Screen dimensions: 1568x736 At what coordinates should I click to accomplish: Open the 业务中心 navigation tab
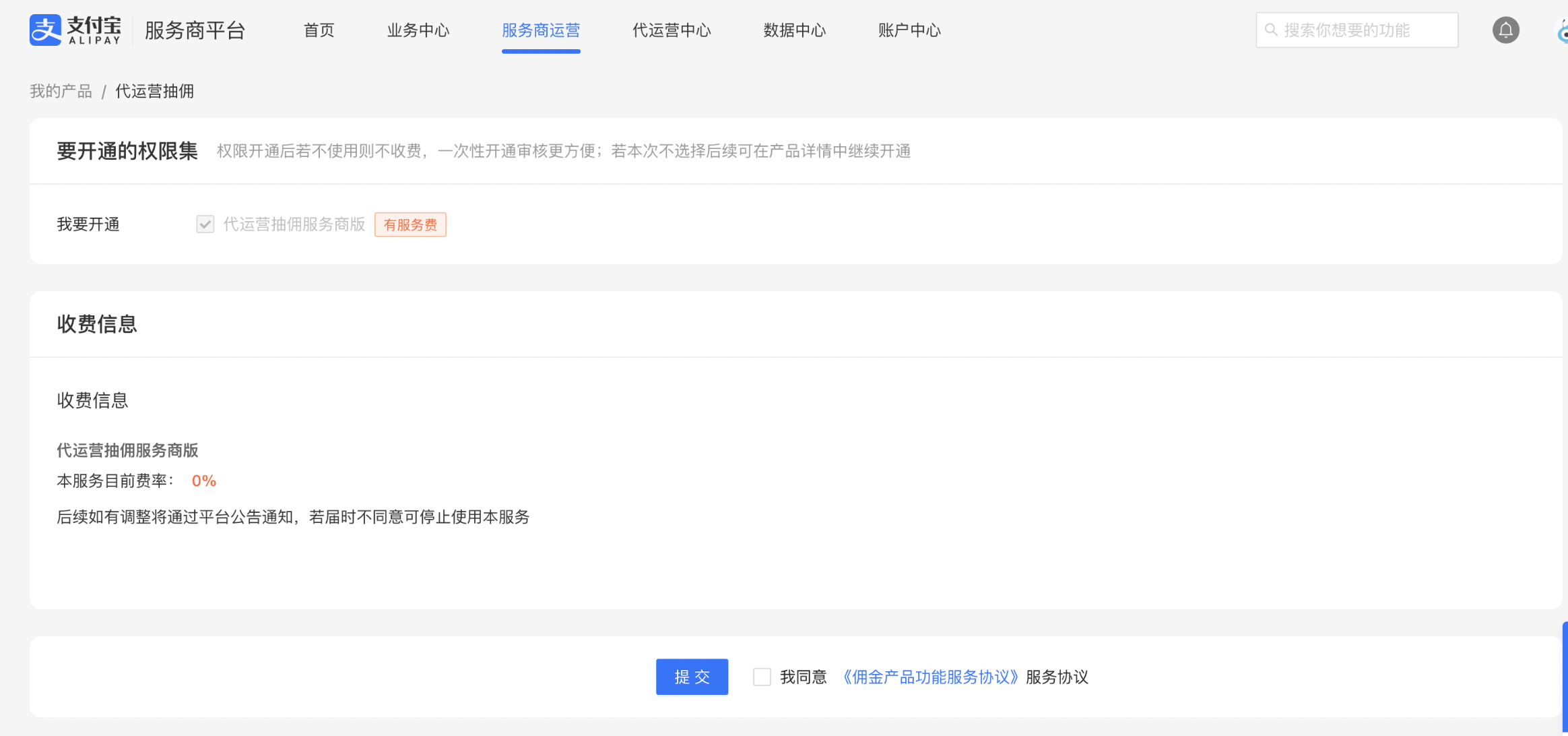pos(418,30)
